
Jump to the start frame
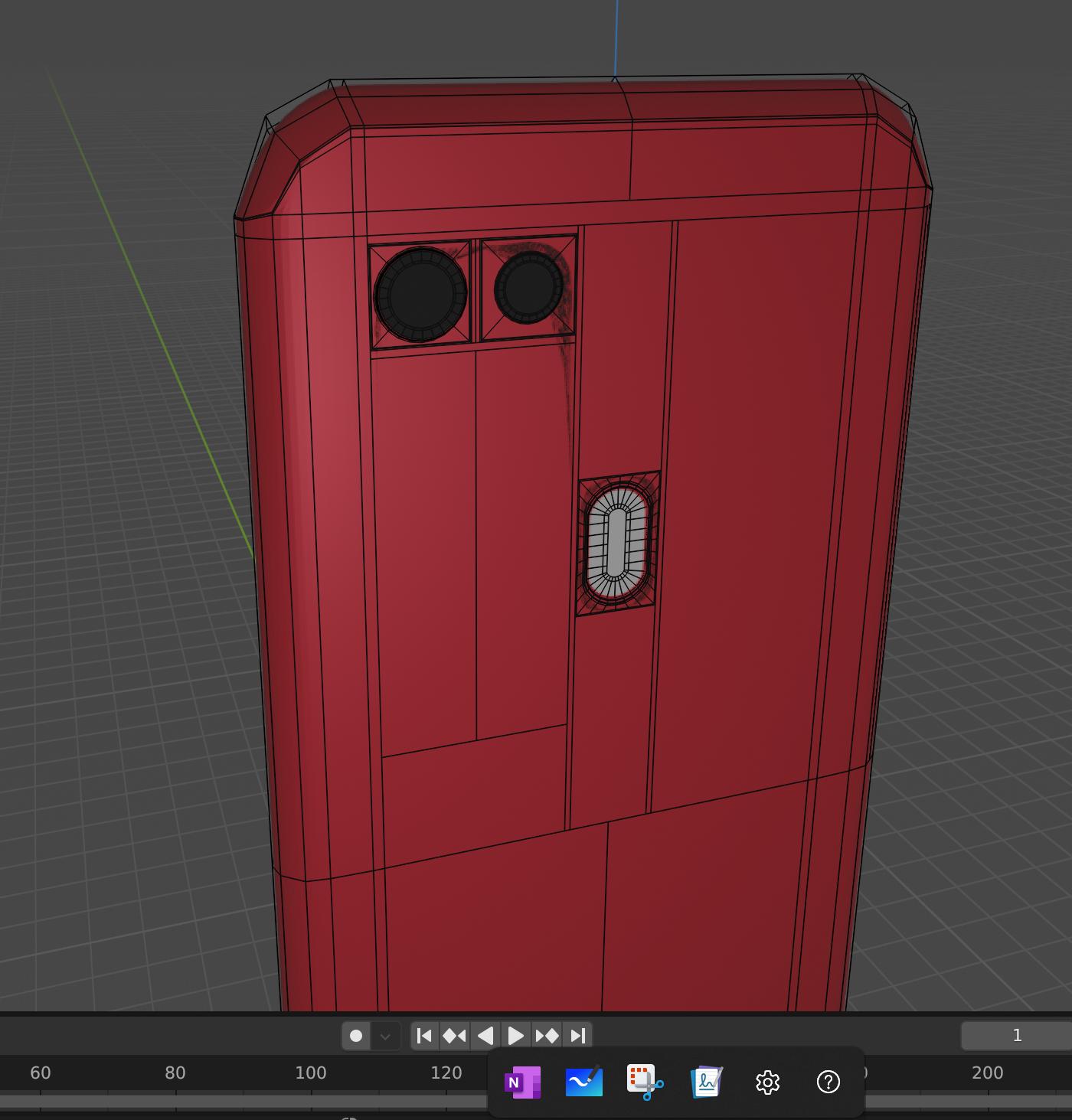[x=424, y=1036]
